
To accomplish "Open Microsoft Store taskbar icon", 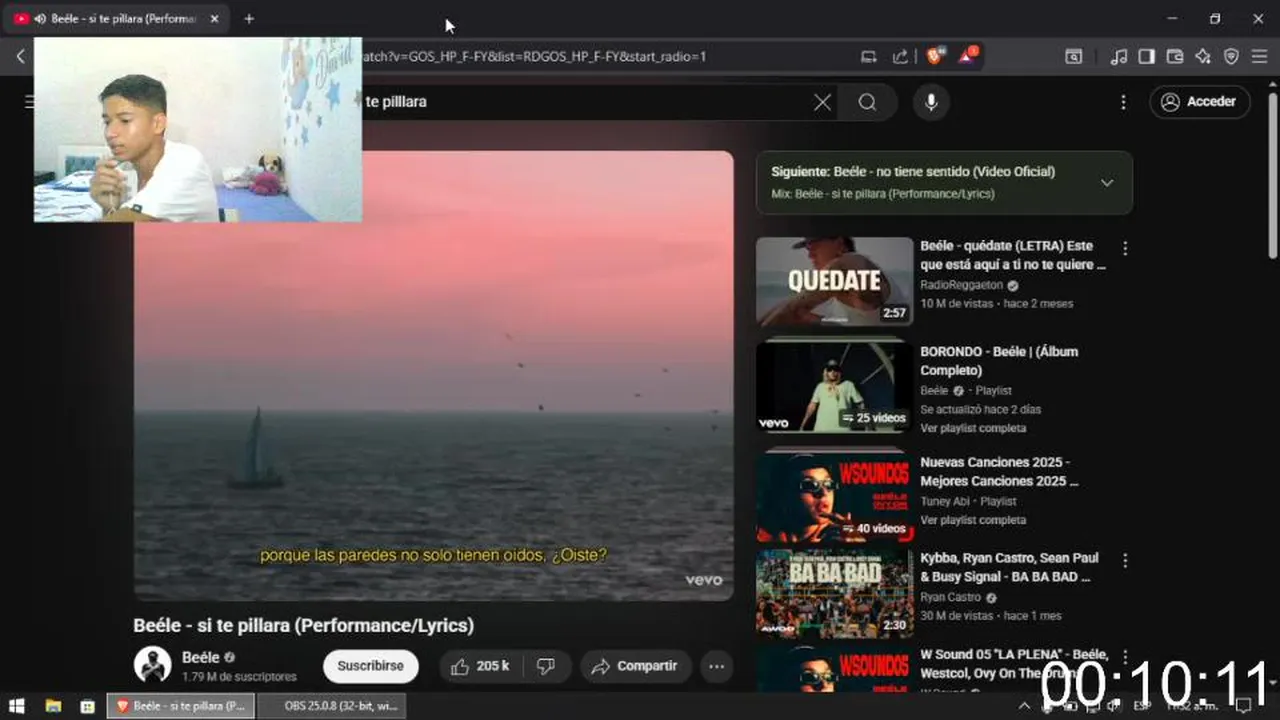I will (x=87, y=706).
